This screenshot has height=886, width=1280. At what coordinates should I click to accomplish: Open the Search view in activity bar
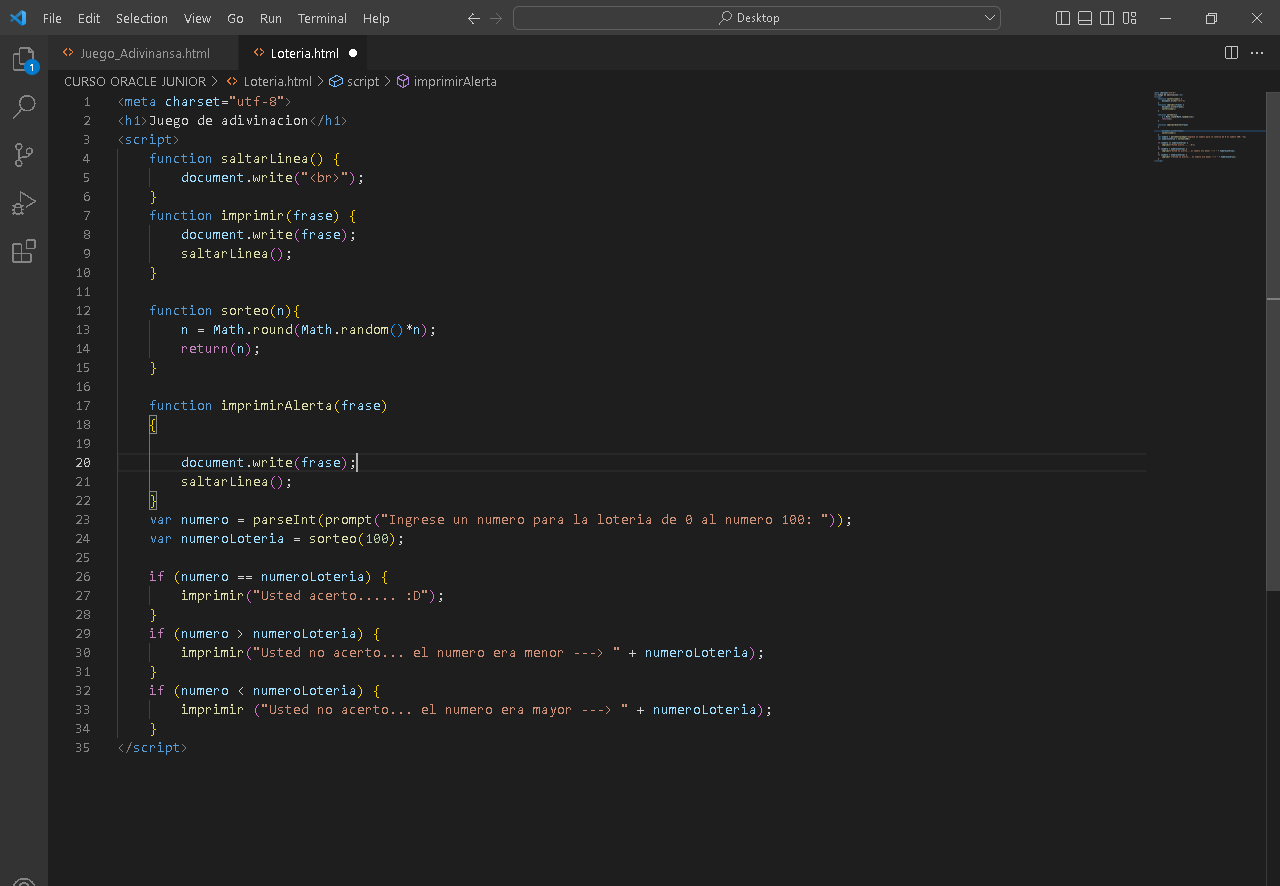tap(24, 107)
